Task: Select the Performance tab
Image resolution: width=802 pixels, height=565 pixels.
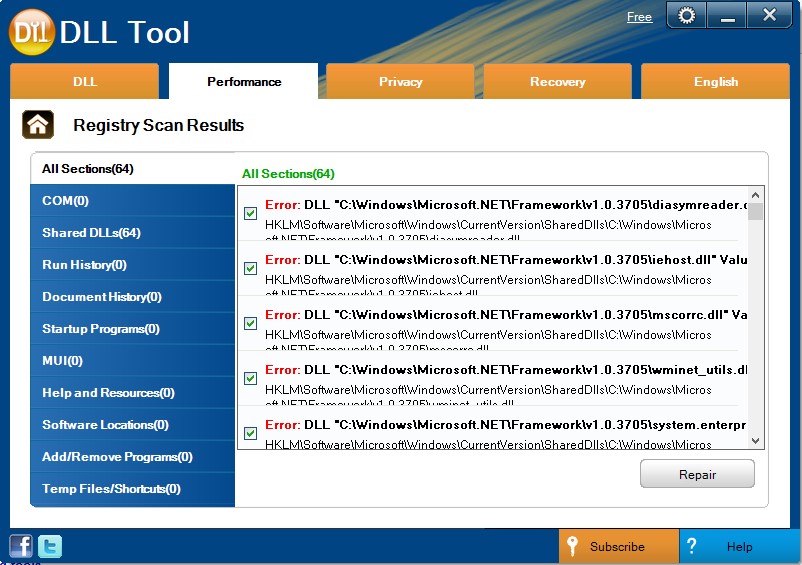Action: point(243,81)
